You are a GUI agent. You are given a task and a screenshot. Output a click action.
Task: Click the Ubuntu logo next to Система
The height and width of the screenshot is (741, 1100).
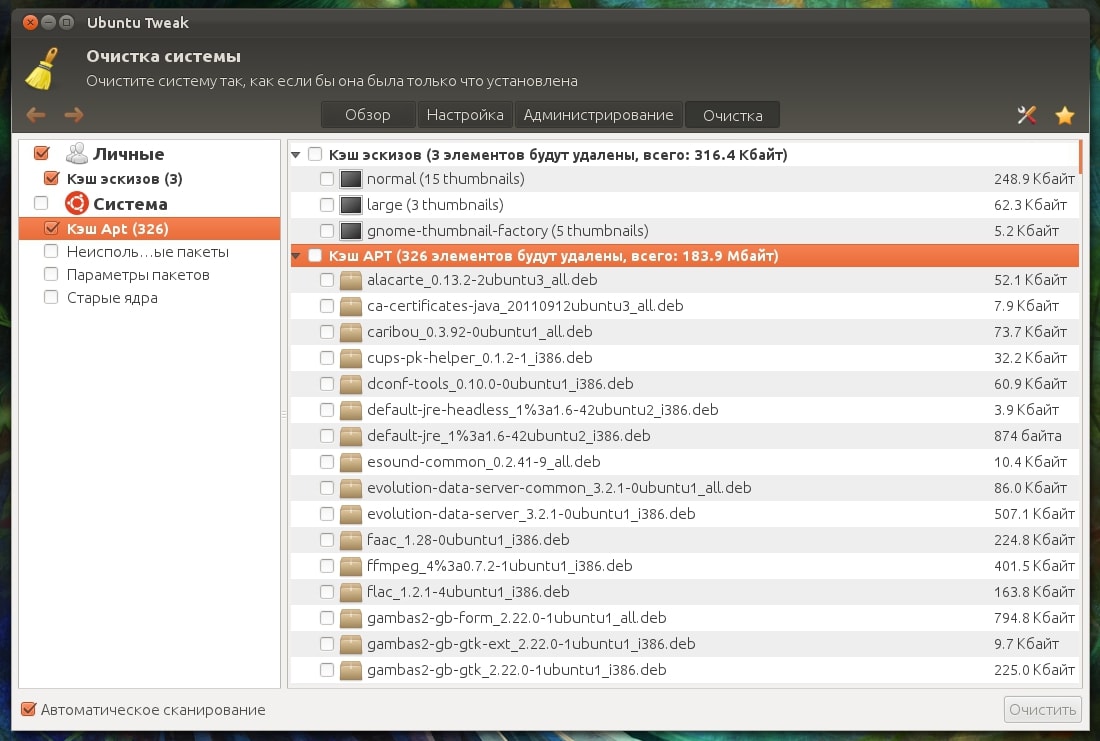point(76,203)
